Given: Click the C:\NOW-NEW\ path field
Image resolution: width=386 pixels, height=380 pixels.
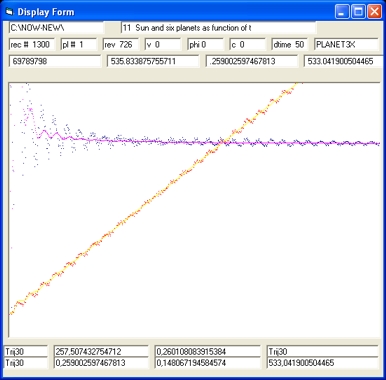Looking at the screenshot, I should coord(56,28).
